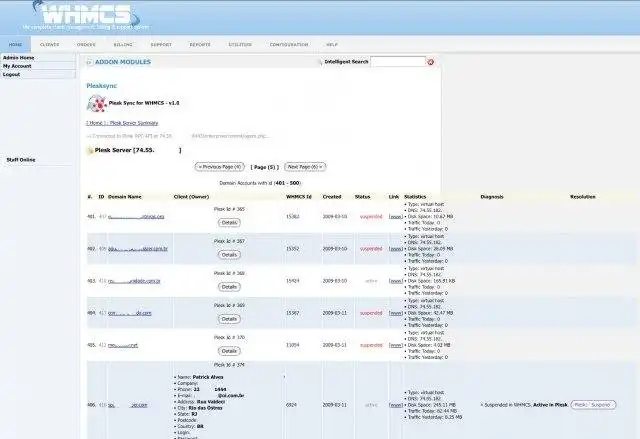This screenshot has height=439, width=640.
Task: Click the Staff Online sidebar heading
Action: (21, 160)
